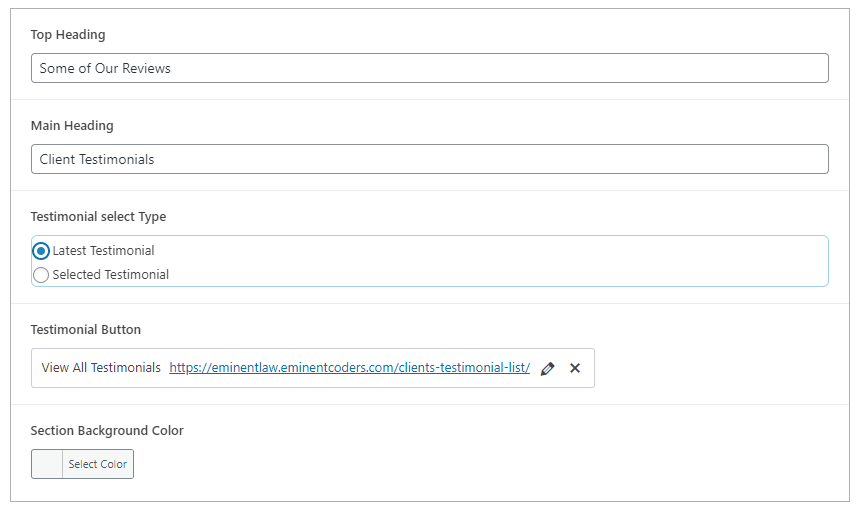
Task: Choose the Selected Testimonial radio option
Action: [x=41, y=275]
